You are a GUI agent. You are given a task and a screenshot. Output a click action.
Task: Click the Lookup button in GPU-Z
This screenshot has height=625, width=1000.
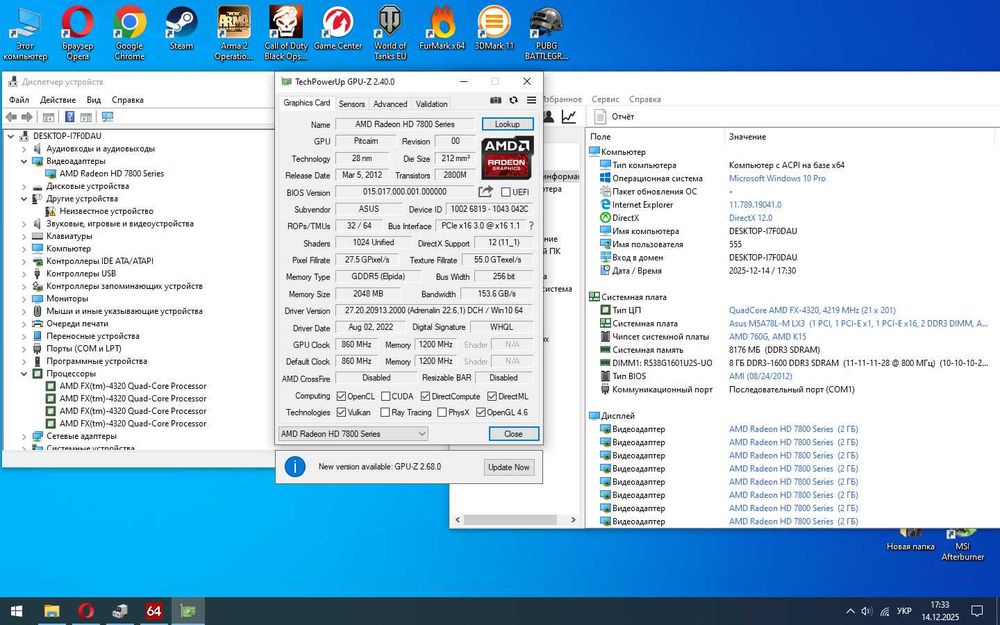(507, 124)
